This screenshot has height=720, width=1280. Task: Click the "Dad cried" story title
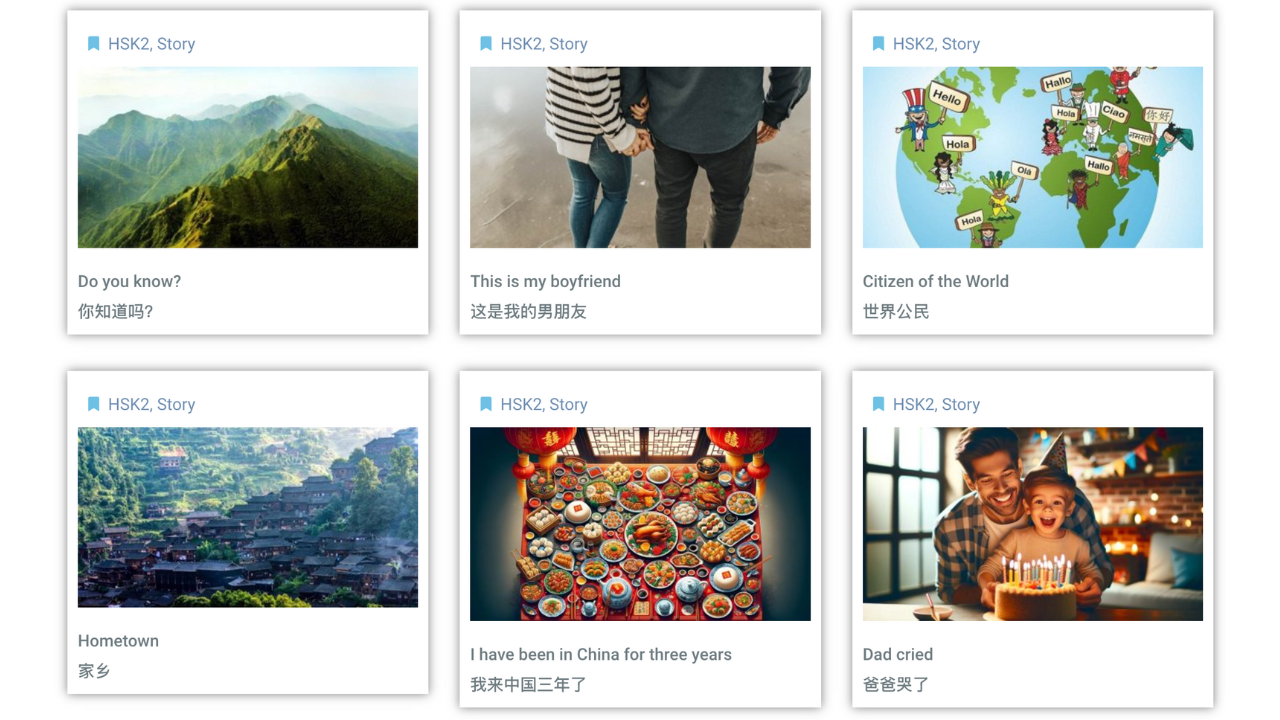897,654
